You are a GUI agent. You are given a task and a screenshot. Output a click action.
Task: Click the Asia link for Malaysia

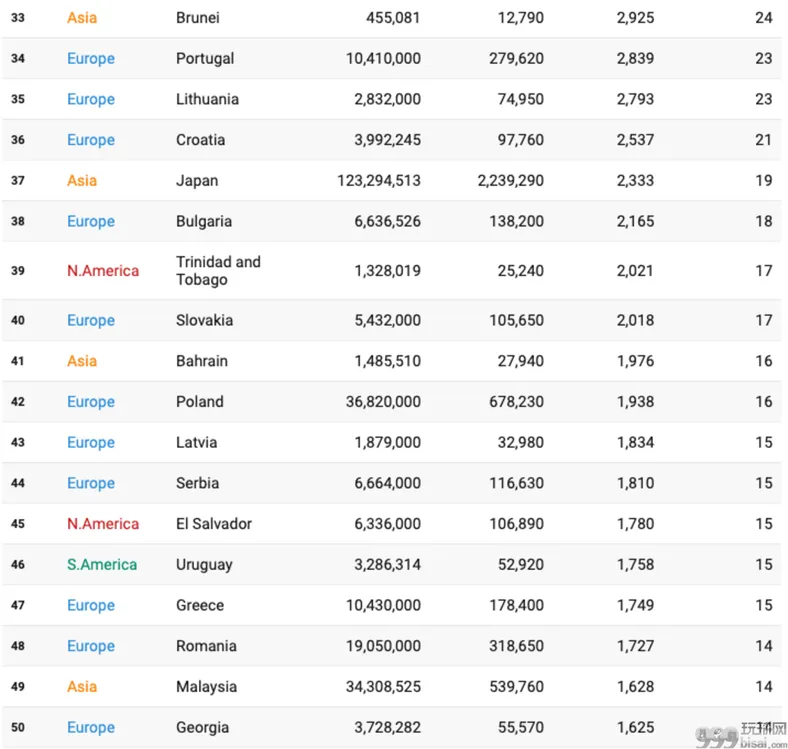click(x=82, y=687)
